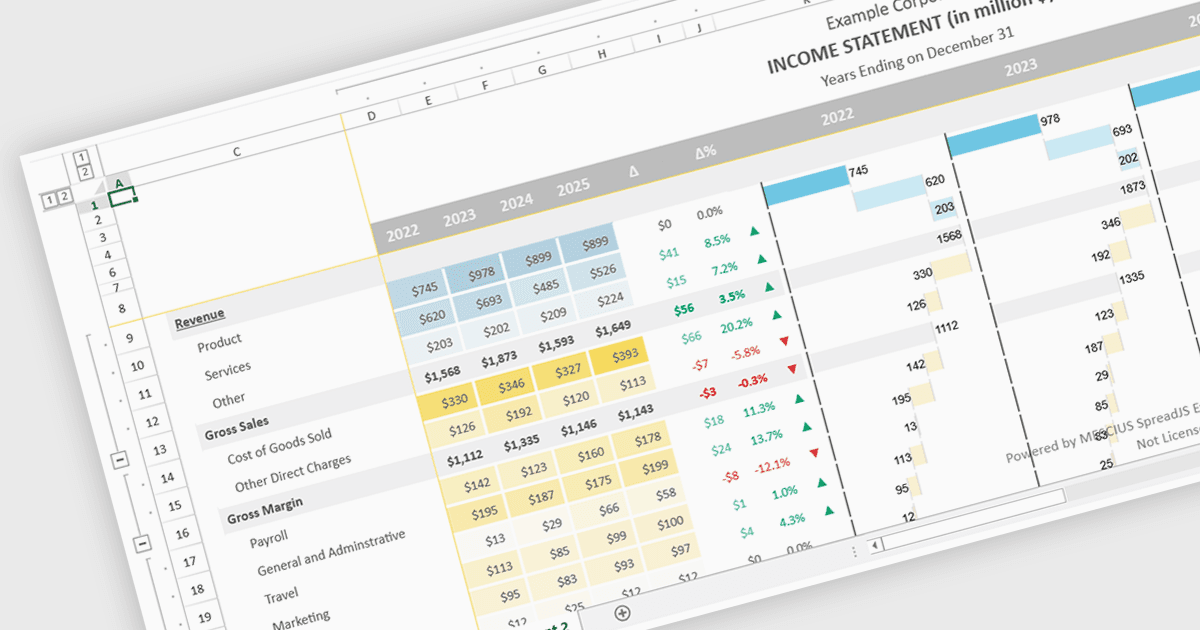Screen dimensions: 1200x630
Task: Select column A header
Action: pyautogui.click(x=119, y=183)
